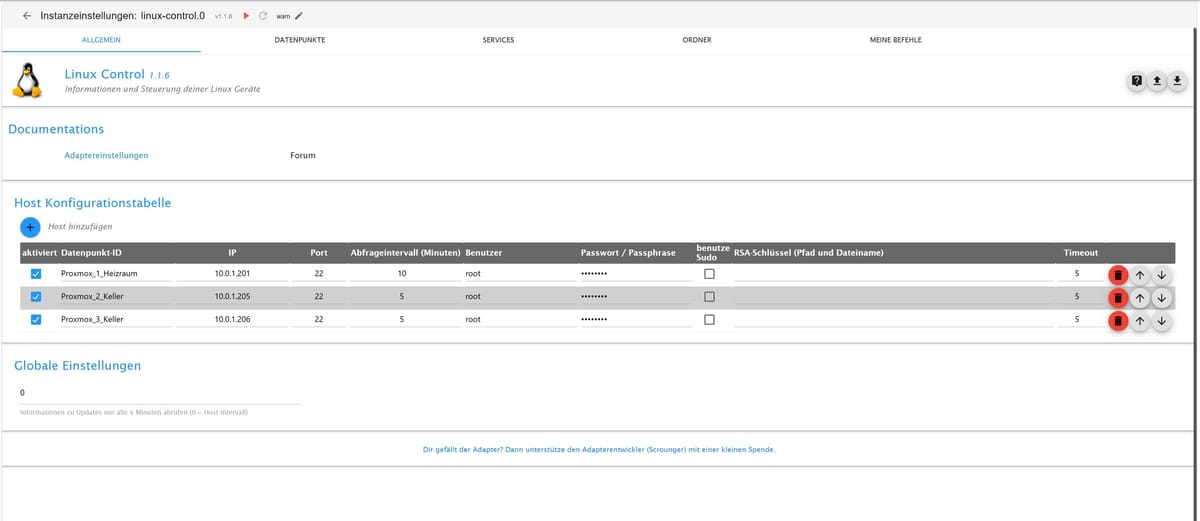Toggle aktiviert checkbox for Proxmox_2_Keller
The height and width of the screenshot is (521, 1200).
coord(36,296)
